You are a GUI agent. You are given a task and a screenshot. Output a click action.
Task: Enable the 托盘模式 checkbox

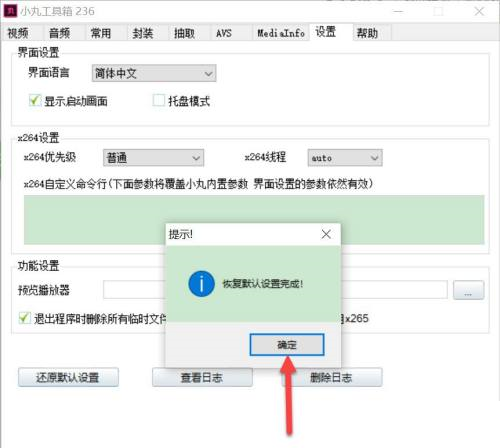[159, 100]
